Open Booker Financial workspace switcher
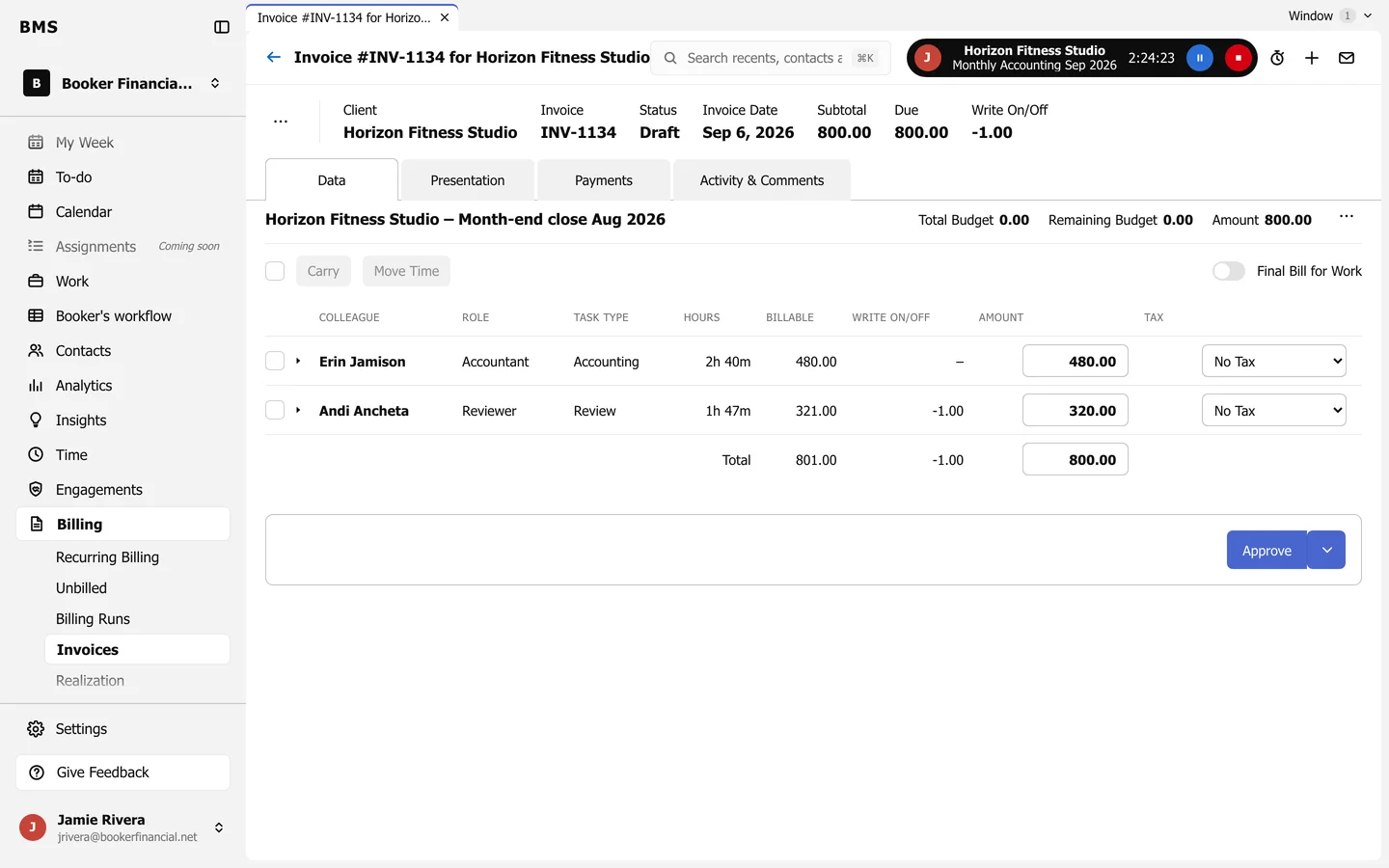 (x=123, y=83)
